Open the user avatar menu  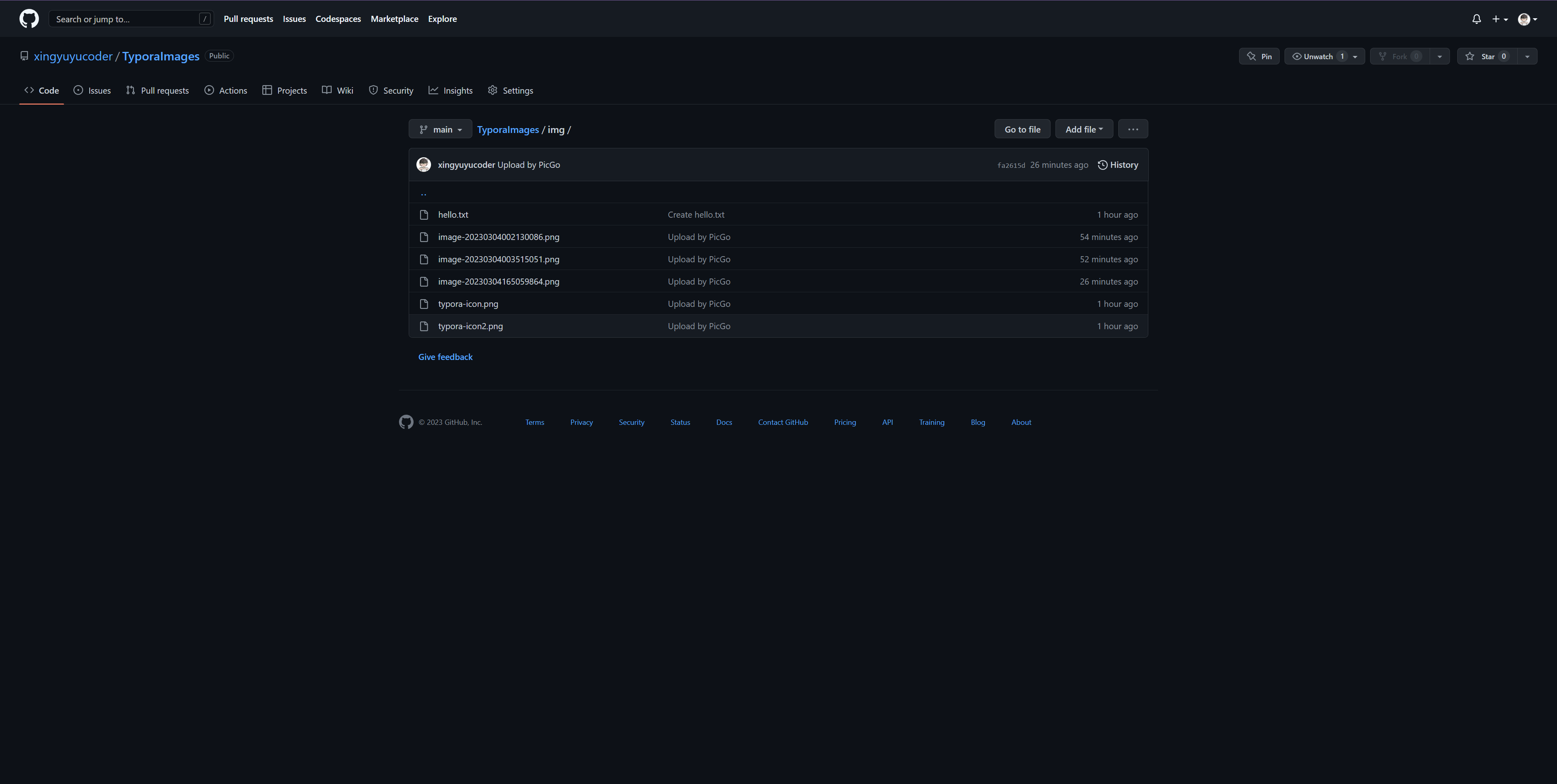tap(1527, 19)
